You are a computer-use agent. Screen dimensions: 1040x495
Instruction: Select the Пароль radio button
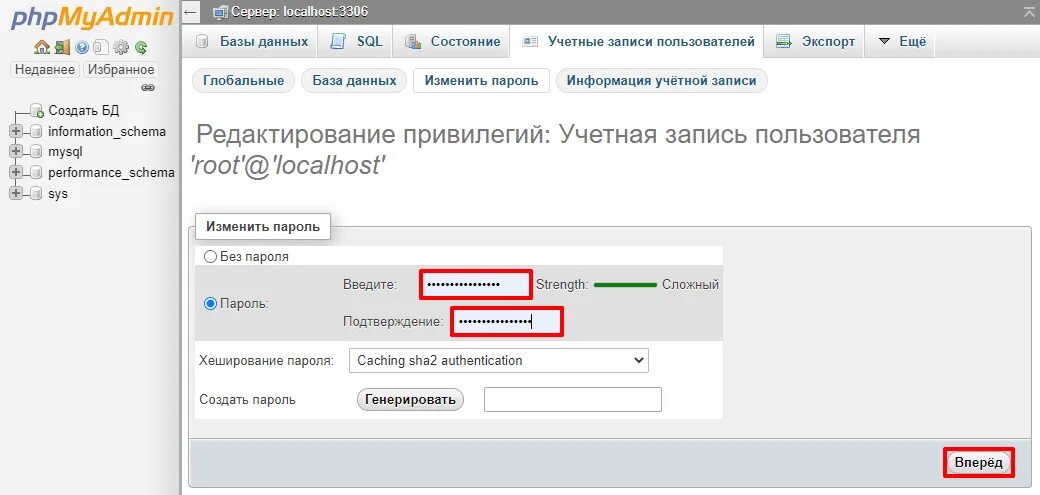pyautogui.click(x=210, y=304)
